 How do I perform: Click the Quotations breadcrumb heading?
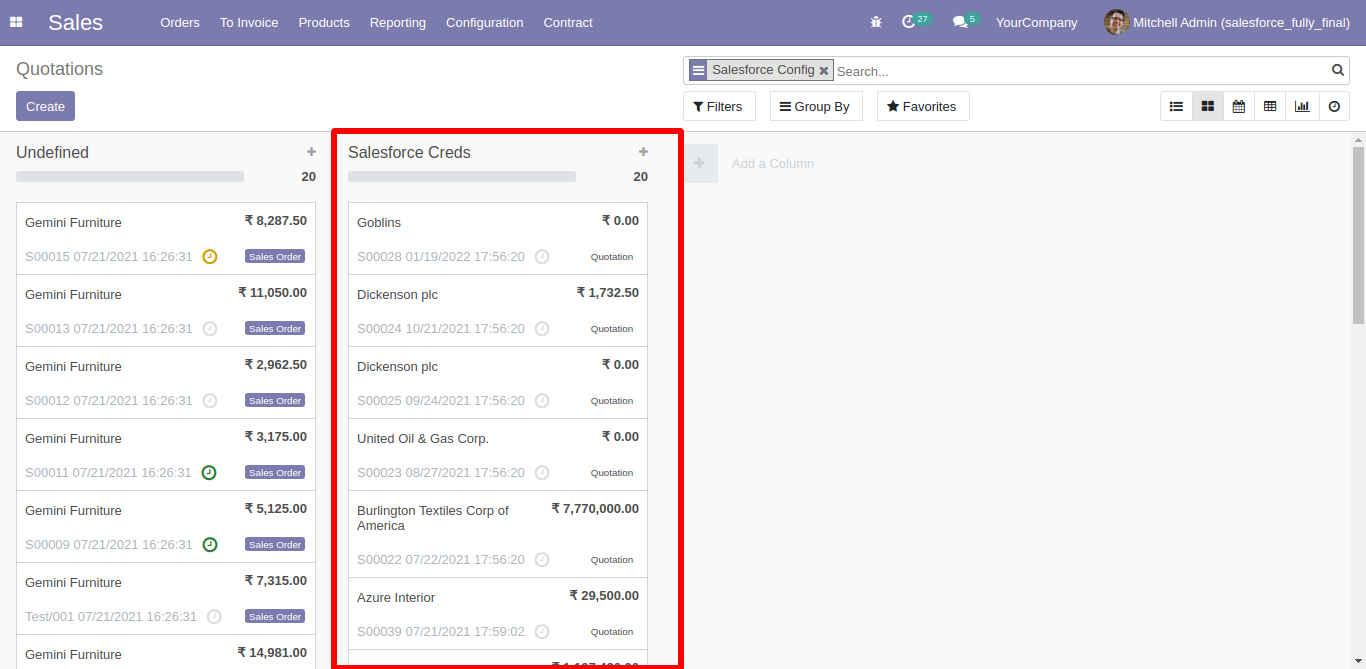(59, 69)
